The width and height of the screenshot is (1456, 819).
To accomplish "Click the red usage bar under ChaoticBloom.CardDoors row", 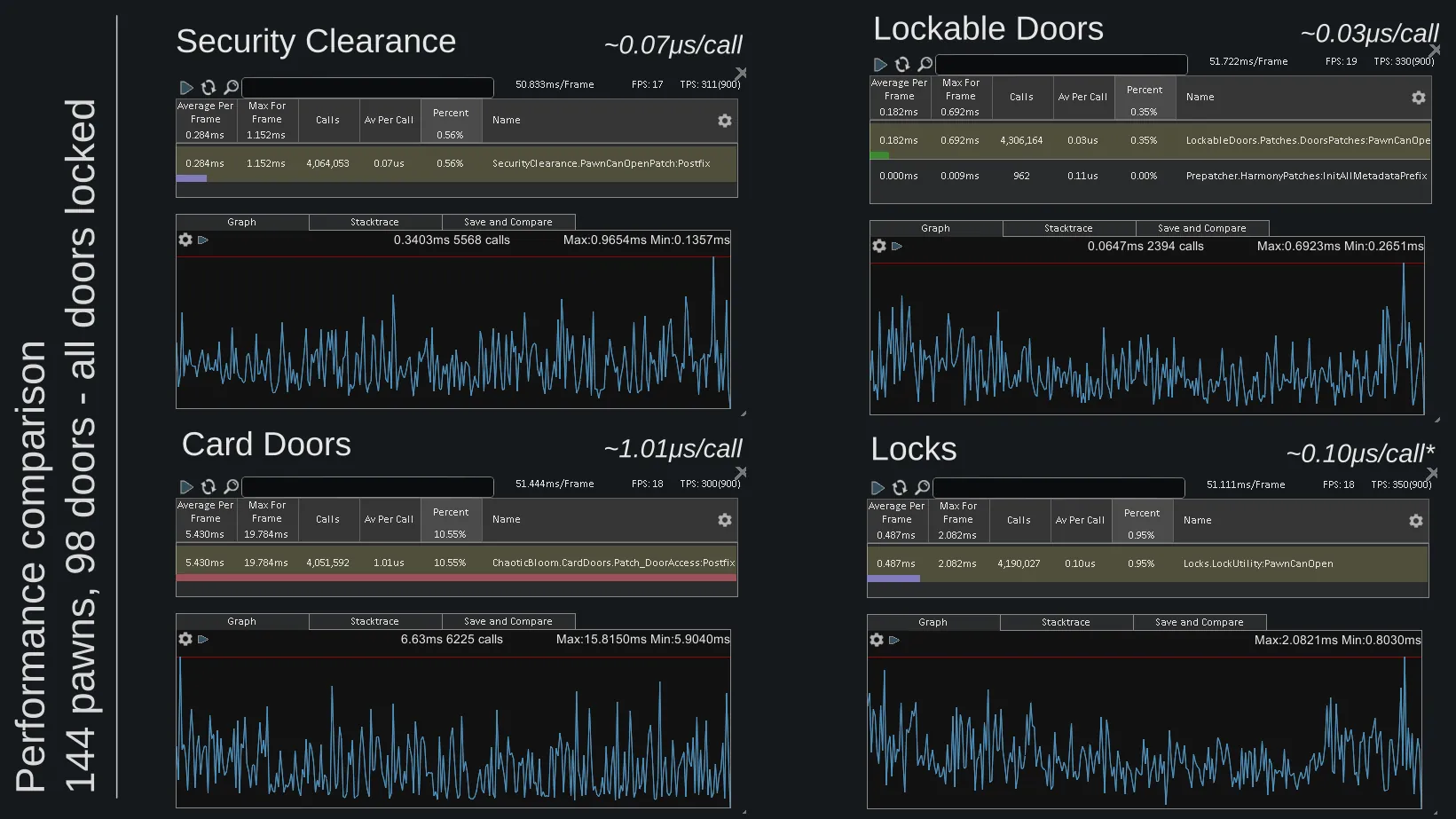I will [456, 578].
